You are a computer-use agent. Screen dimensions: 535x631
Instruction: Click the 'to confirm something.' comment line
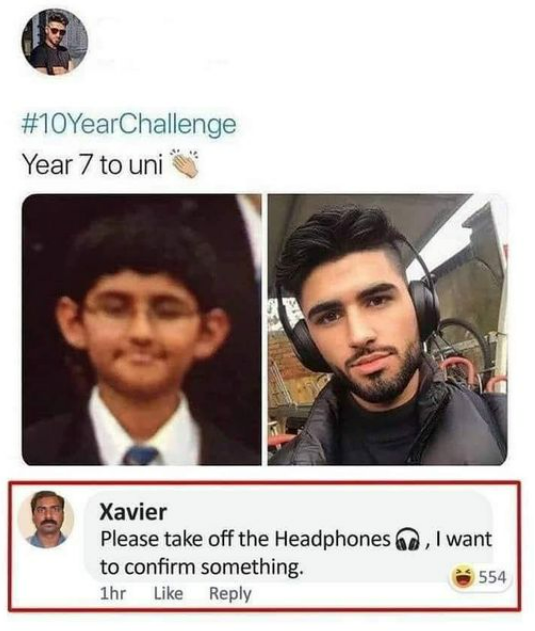point(201,567)
